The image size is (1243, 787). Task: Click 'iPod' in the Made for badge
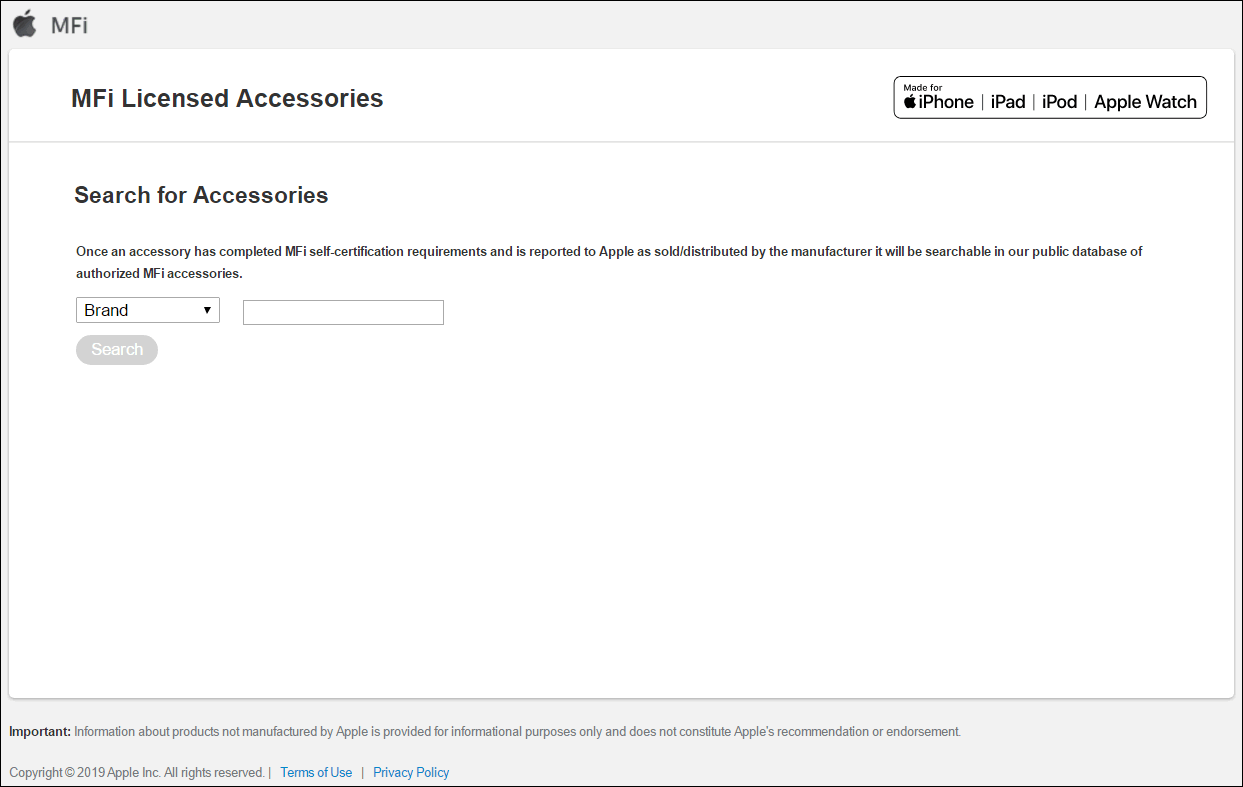click(x=1059, y=102)
